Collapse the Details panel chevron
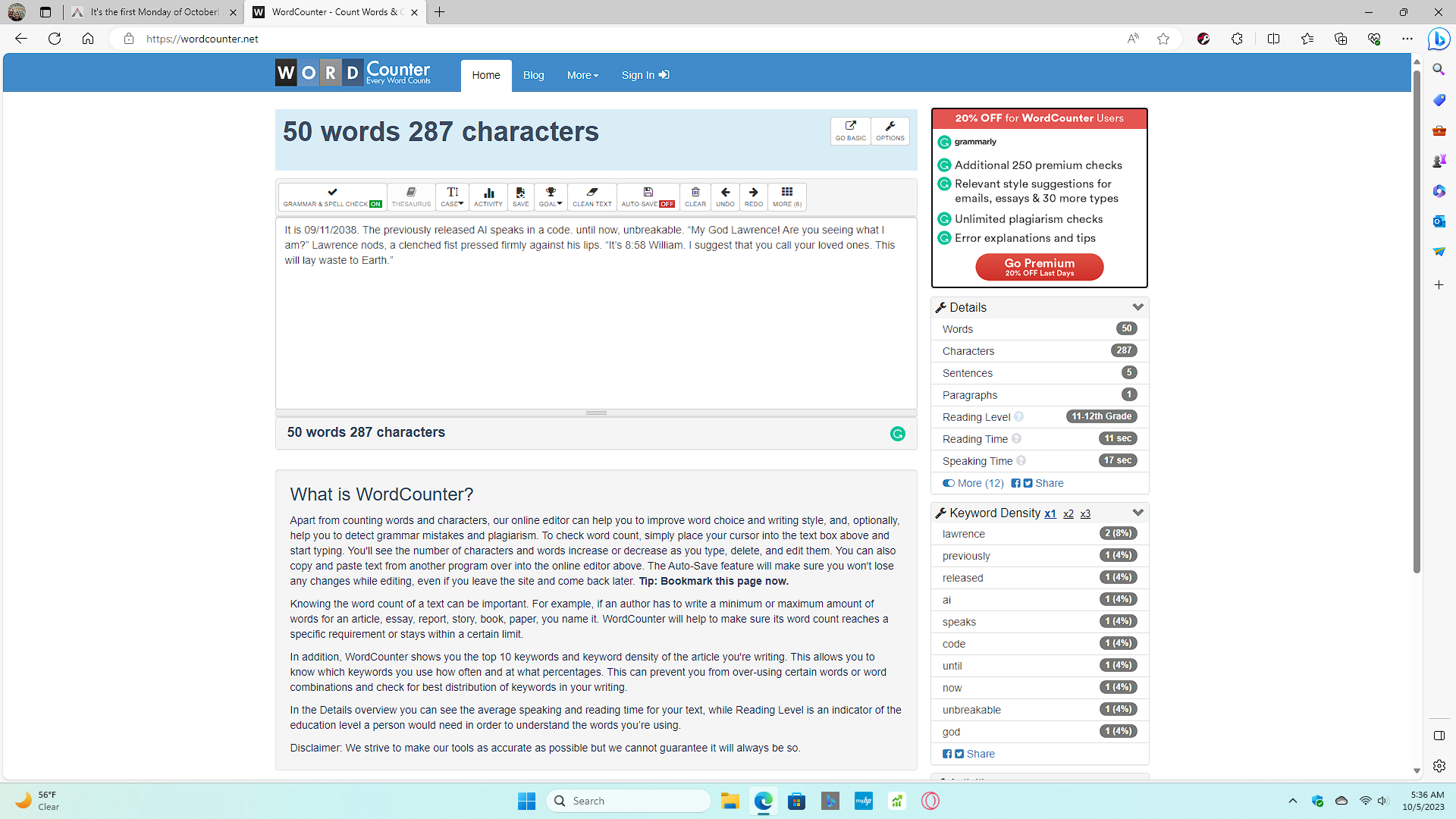This screenshot has height=819, width=1456. pyautogui.click(x=1137, y=307)
